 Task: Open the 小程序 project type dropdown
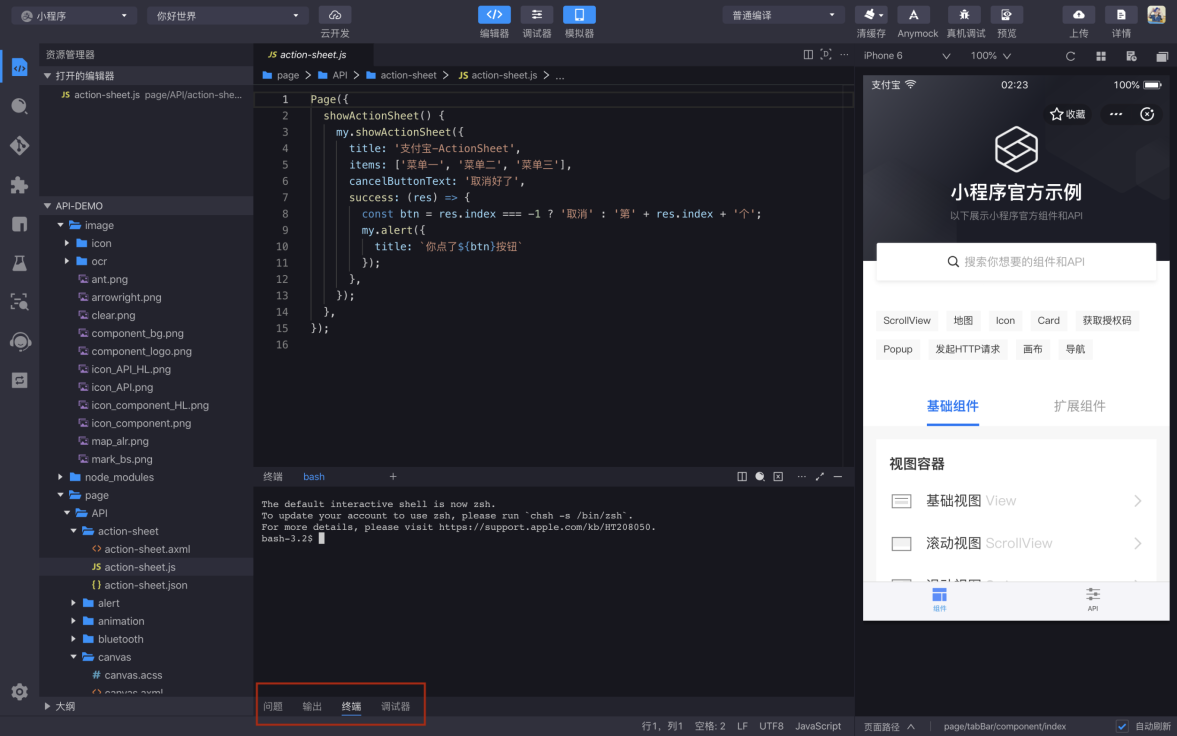[x=74, y=15]
